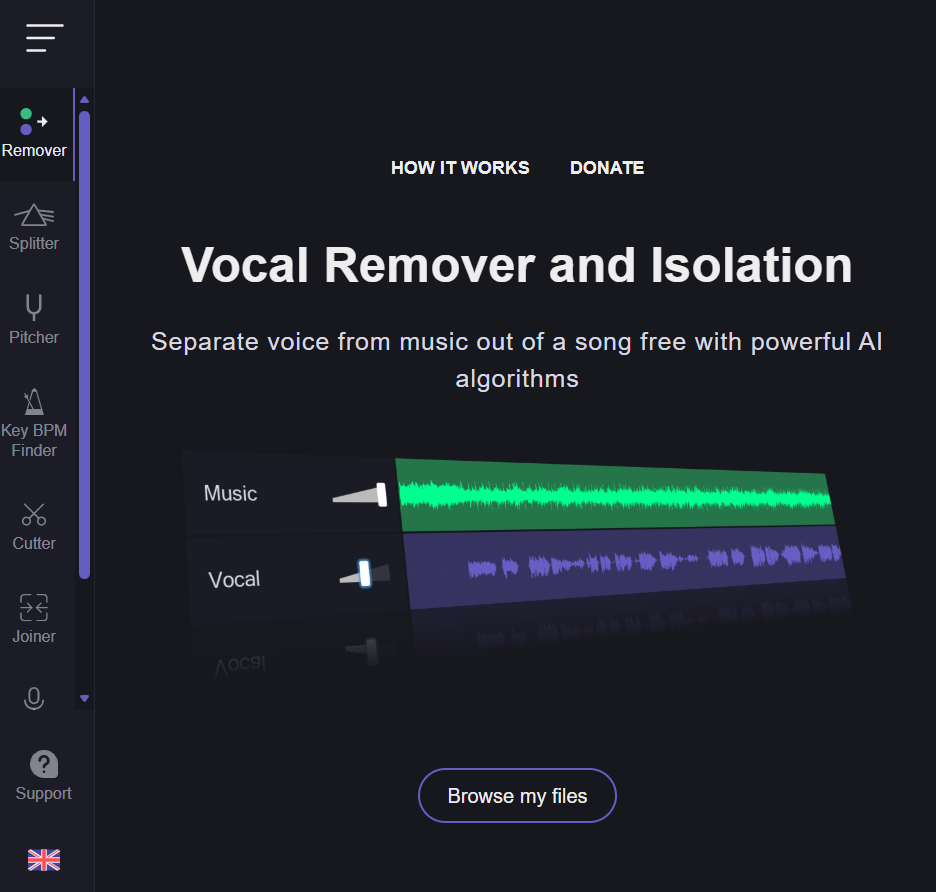The height and width of the screenshot is (892, 936).
Task: Open the DONATE page
Action: pos(606,167)
